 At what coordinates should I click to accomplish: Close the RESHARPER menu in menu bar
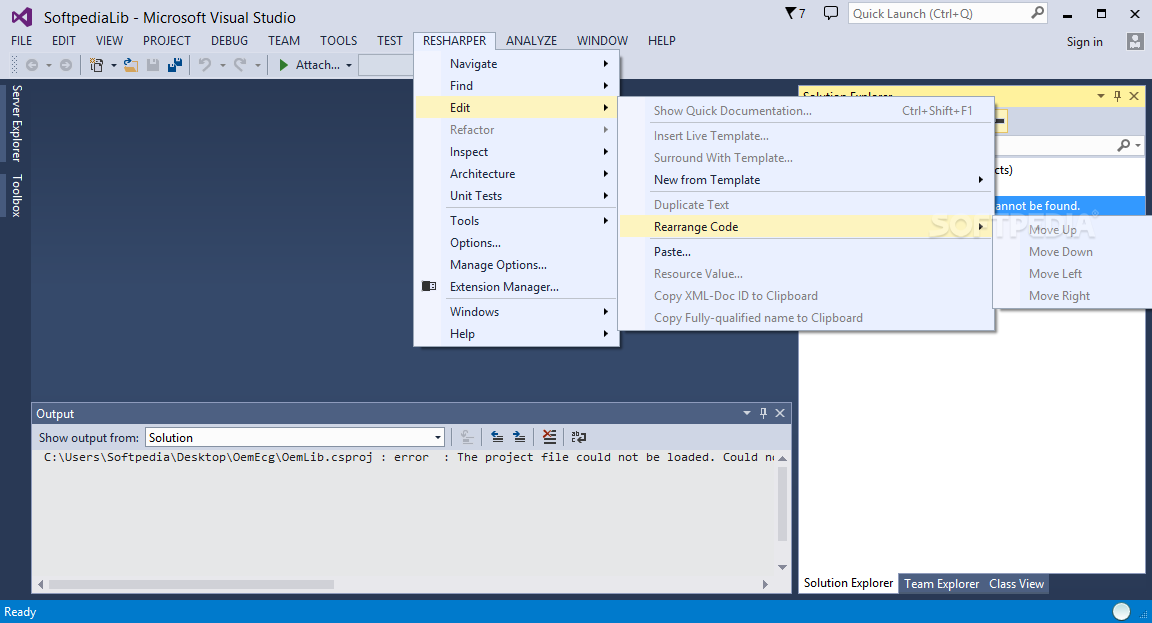point(454,41)
